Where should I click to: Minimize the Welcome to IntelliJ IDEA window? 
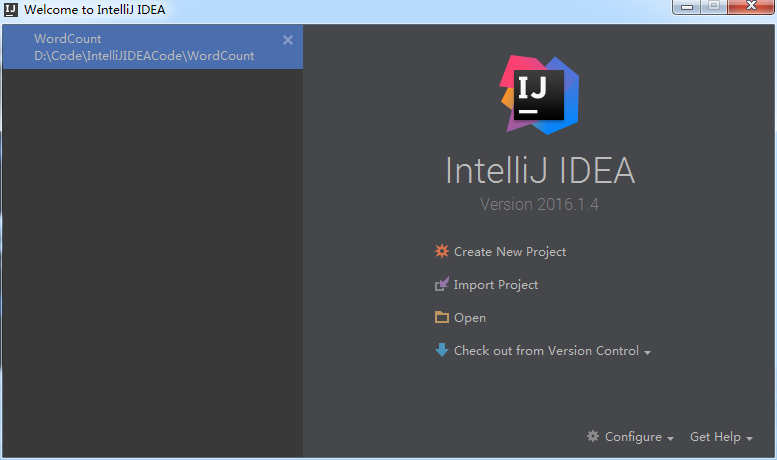[686, 6]
